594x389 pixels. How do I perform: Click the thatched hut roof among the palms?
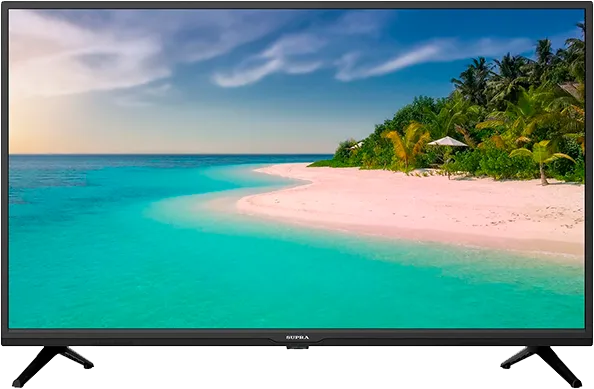click(571, 90)
